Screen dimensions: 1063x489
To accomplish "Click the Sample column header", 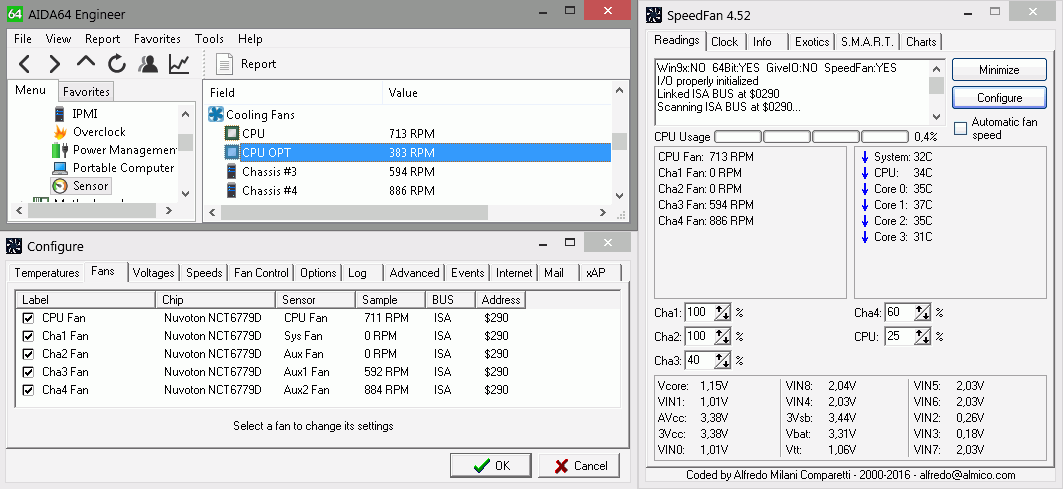I will point(390,299).
